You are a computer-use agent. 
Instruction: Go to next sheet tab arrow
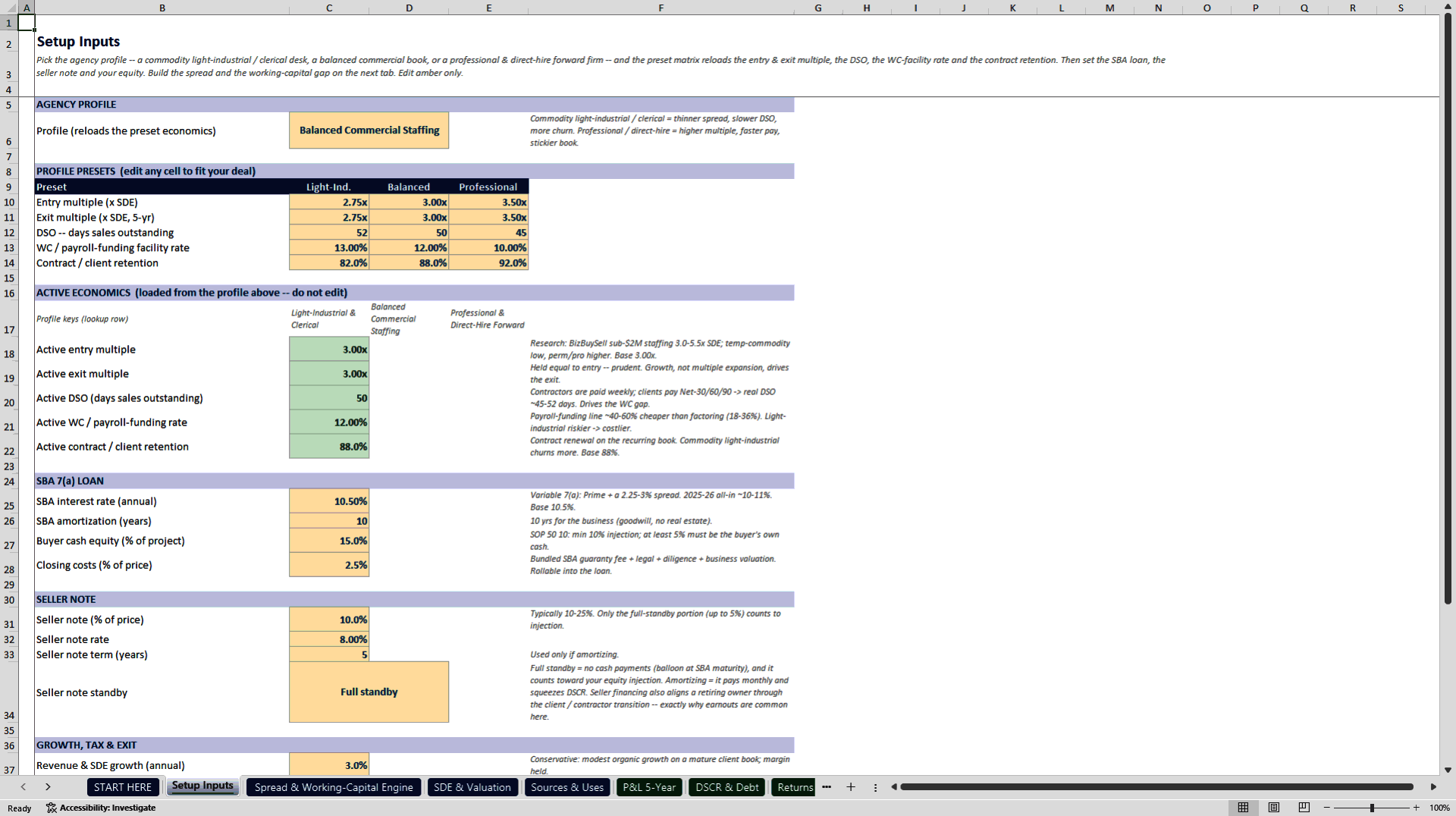pos(48,787)
